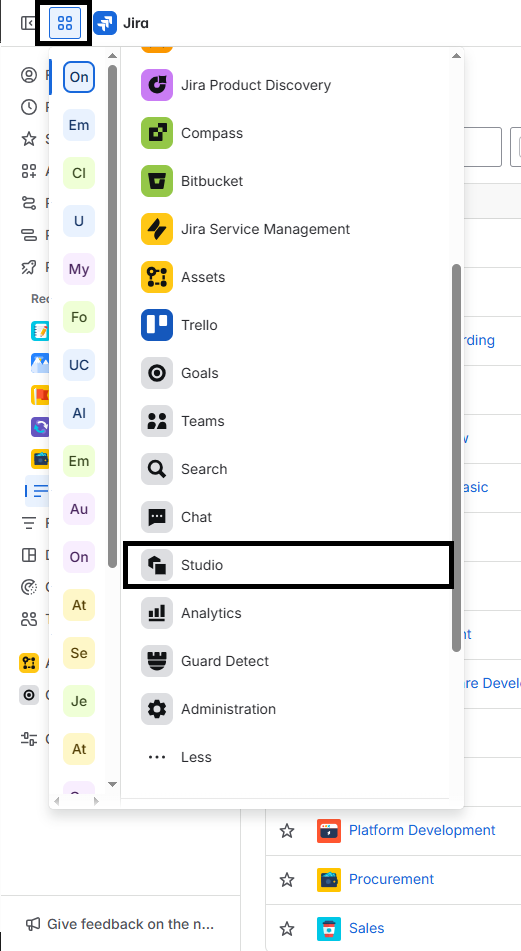The height and width of the screenshot is (951, 521).
Task: Click Give feedback on the new navigation
Action: click(119, 924)
